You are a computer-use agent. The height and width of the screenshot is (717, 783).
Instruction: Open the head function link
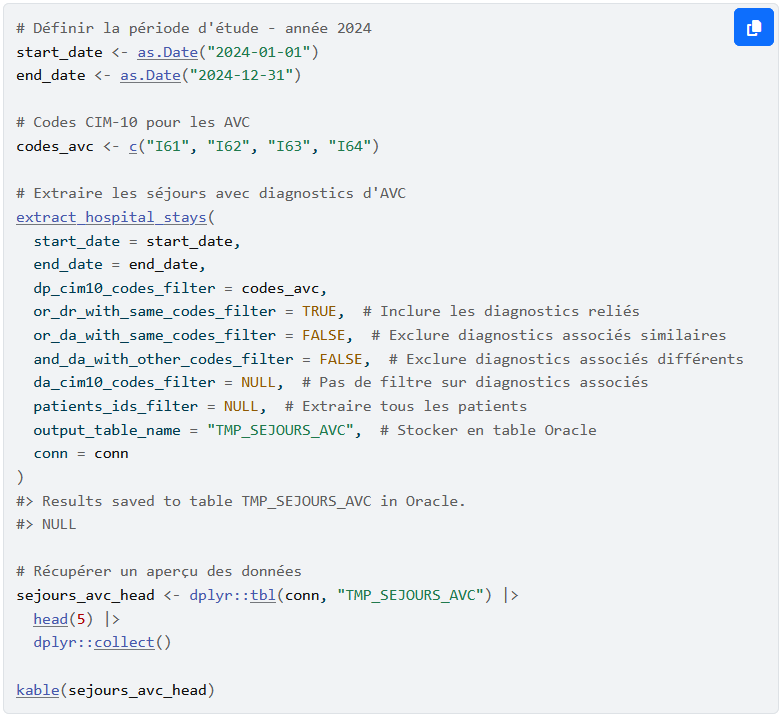coord(50,619)
